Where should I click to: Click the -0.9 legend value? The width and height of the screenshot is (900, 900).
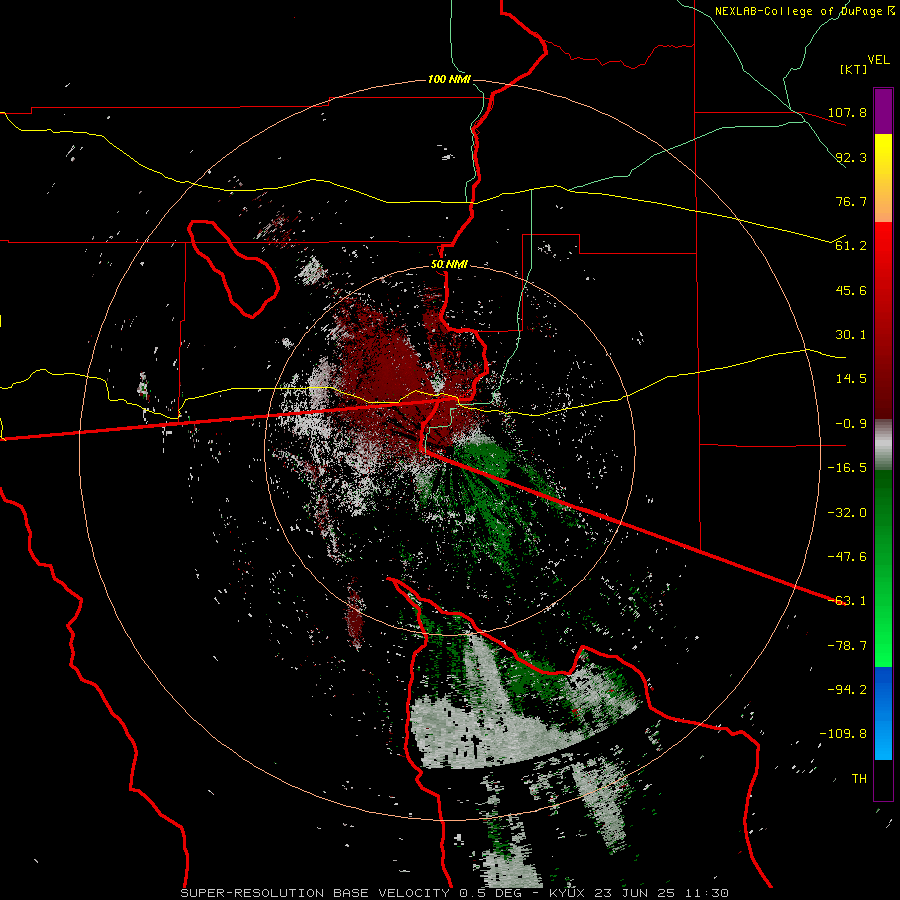pyautogui.click(x=851, y=424)
